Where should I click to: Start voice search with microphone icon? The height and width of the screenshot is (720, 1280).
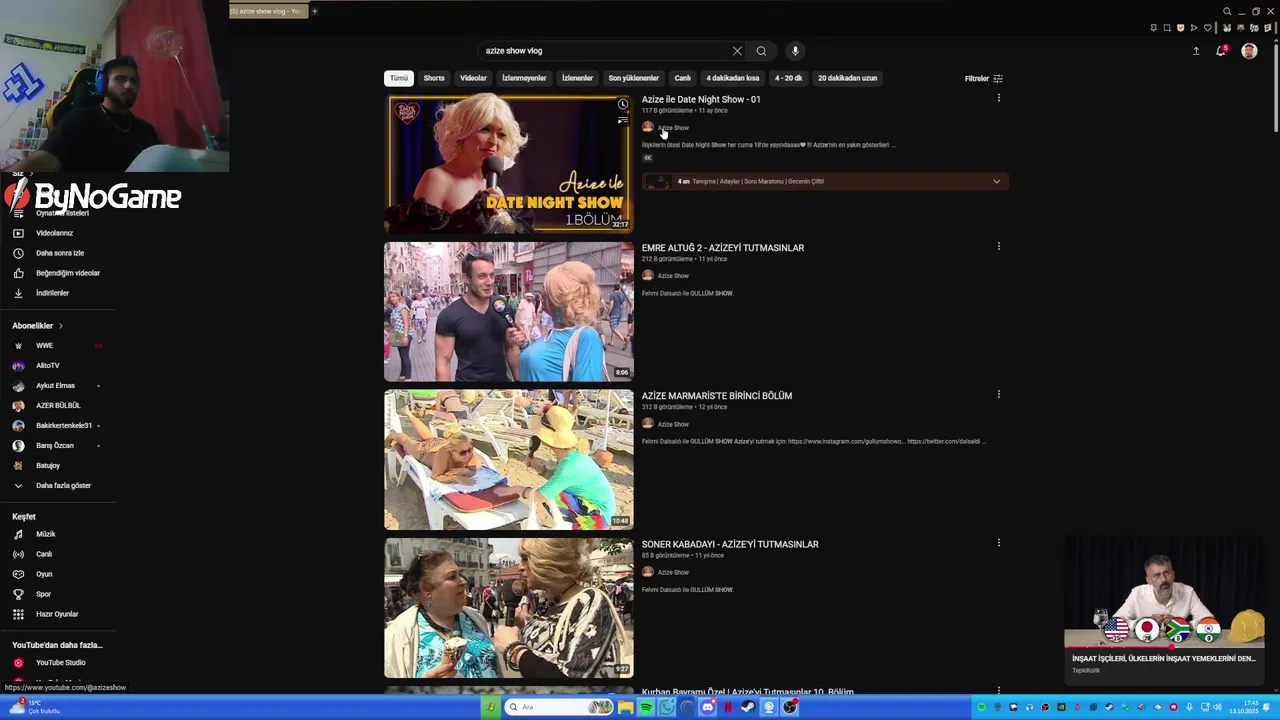(795, 51)
